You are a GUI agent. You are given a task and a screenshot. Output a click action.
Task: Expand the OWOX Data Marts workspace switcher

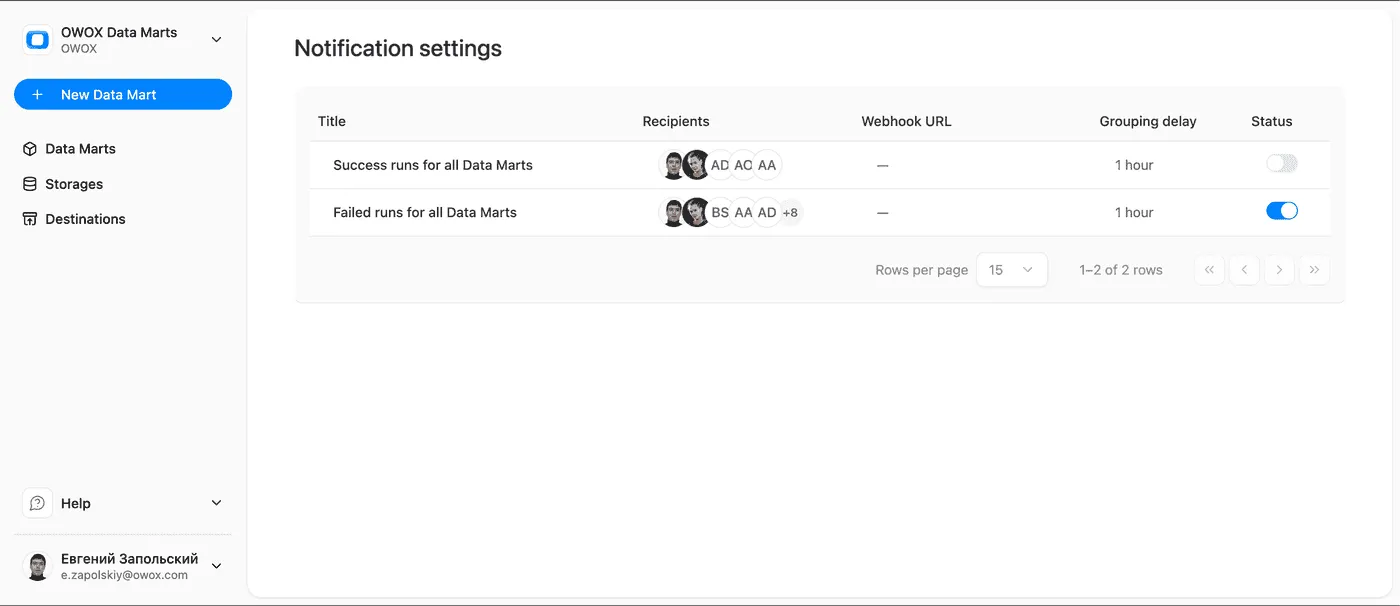click(x=216, y=38)
